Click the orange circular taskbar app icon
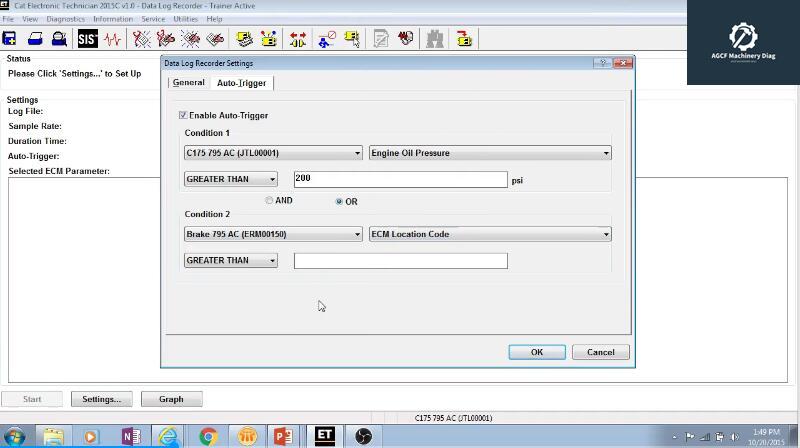 point(247,437)
